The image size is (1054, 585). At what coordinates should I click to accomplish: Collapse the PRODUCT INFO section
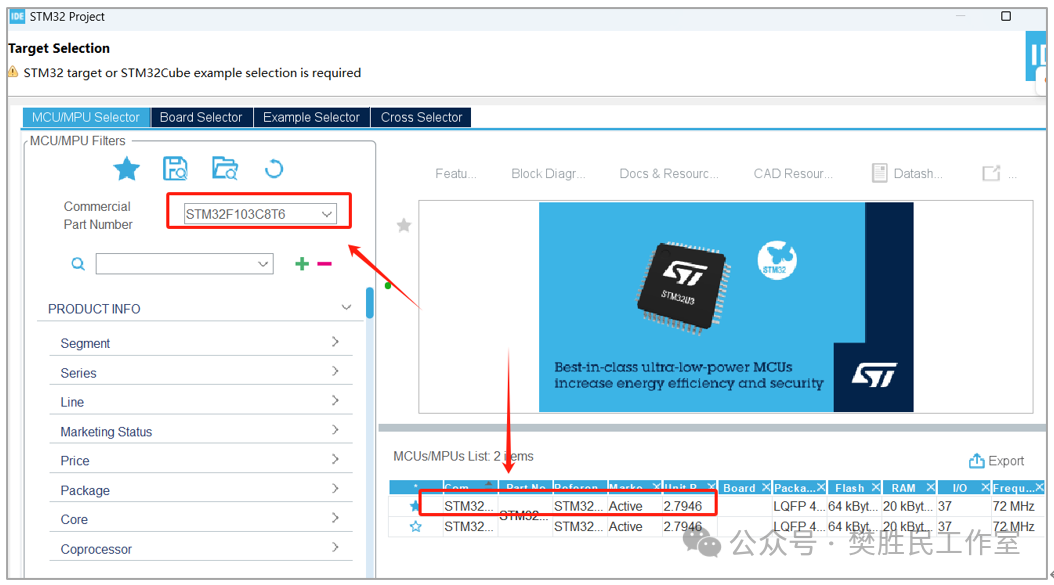[x=346, y=307]
